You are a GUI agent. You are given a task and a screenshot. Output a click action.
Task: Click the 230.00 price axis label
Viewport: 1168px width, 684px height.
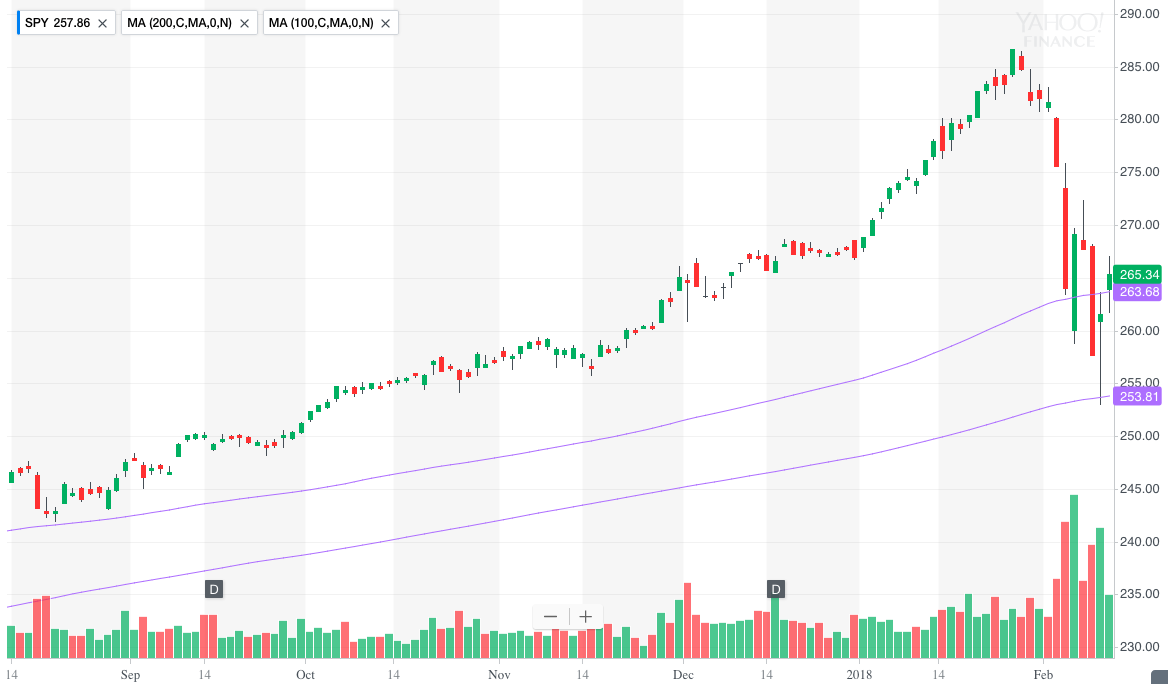[1140, 647]
